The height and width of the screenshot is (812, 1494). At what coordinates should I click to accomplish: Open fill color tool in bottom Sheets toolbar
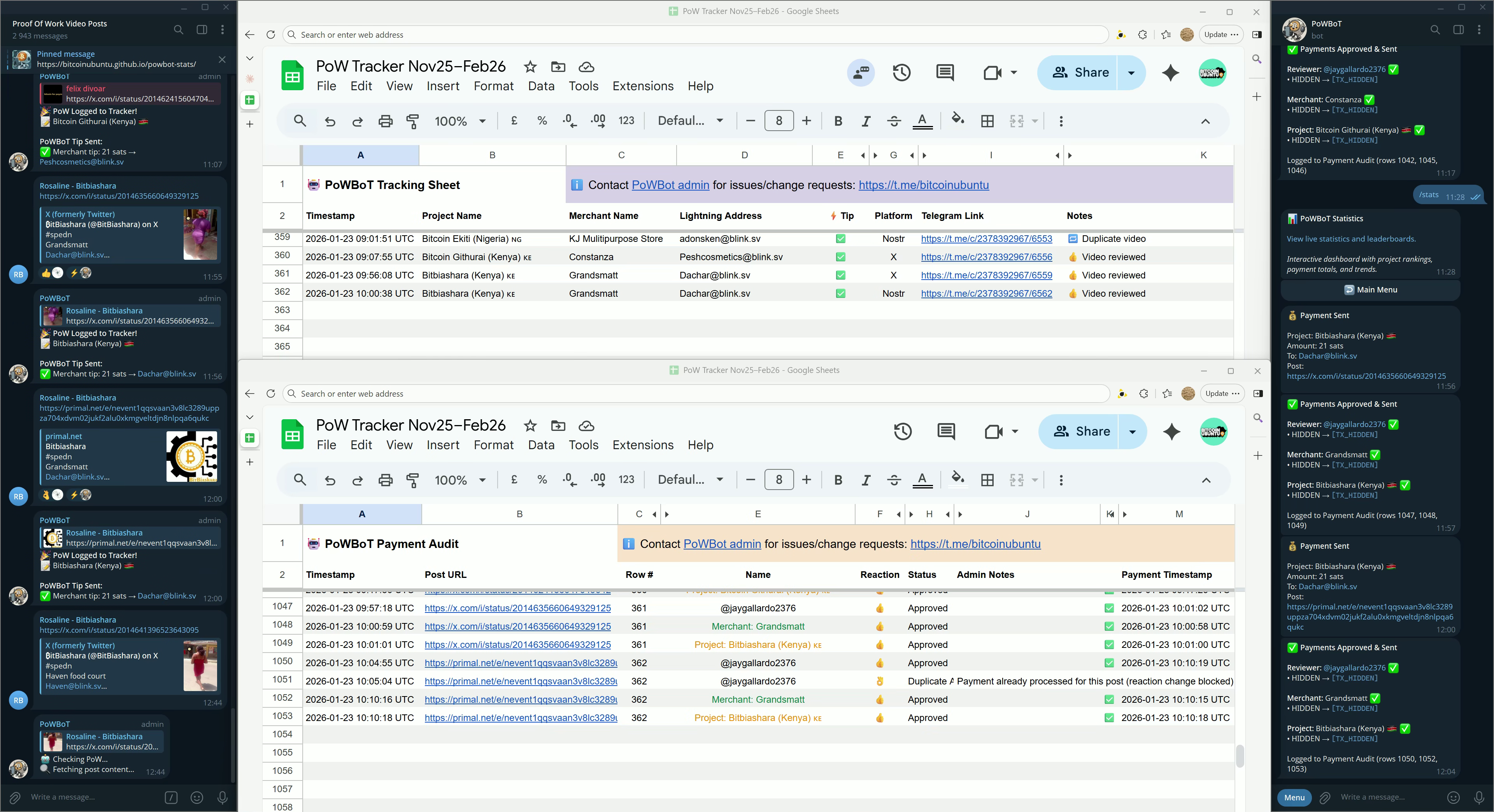(957, 480)
